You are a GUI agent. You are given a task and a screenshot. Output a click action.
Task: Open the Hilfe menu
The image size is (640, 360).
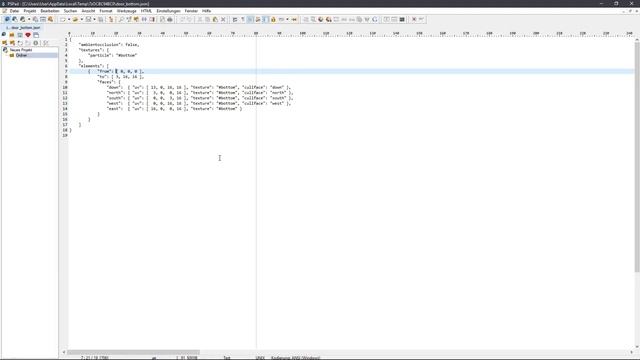pyautogui.click(x=207, y=11)
